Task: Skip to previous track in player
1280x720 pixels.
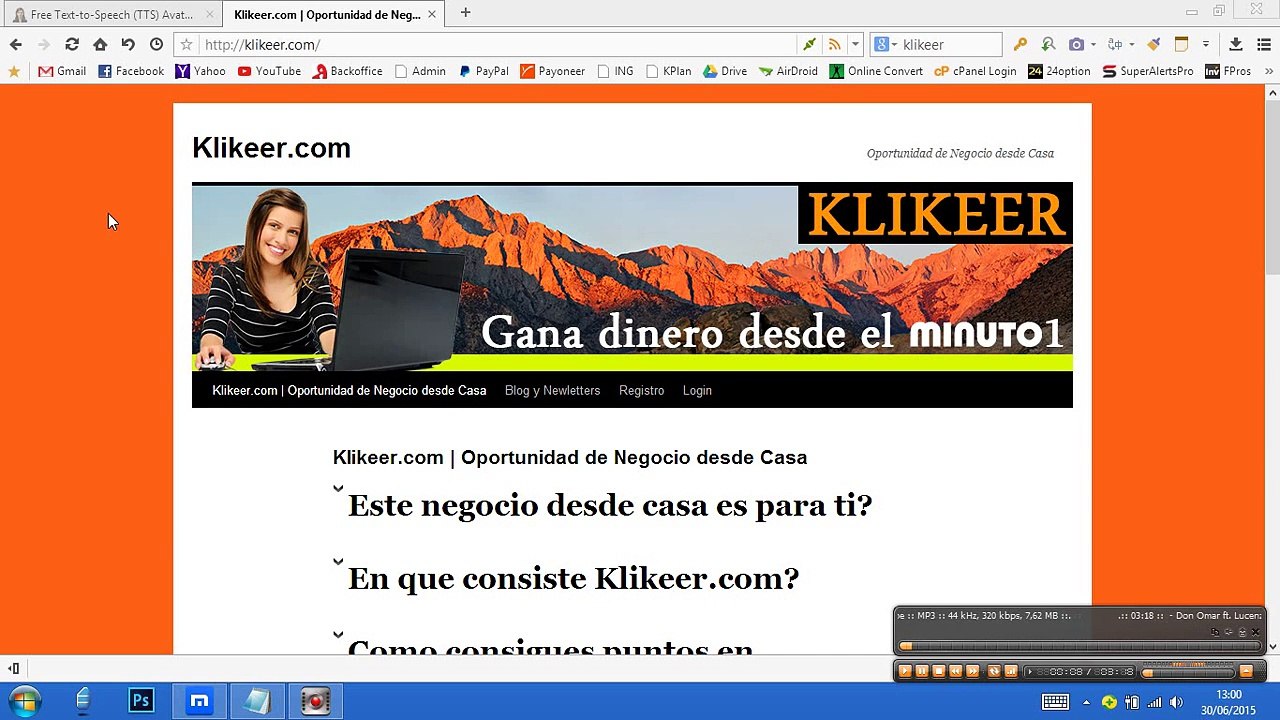Action: 955,671
